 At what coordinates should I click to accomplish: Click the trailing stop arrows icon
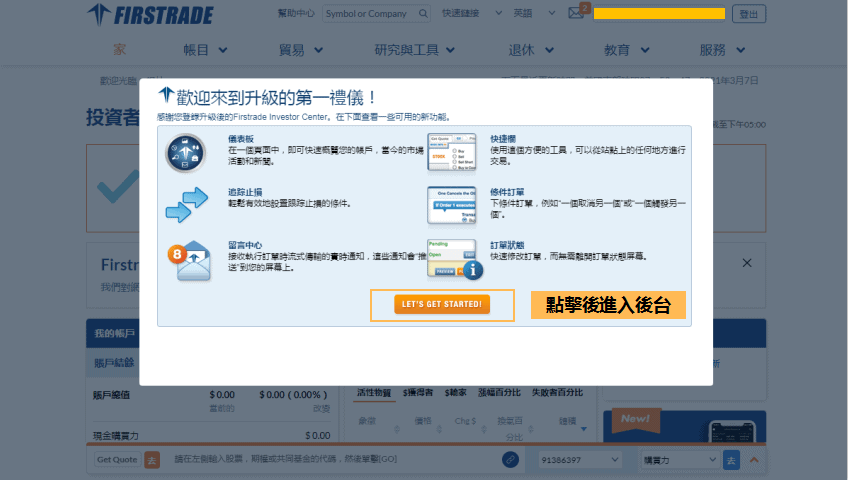187,205
